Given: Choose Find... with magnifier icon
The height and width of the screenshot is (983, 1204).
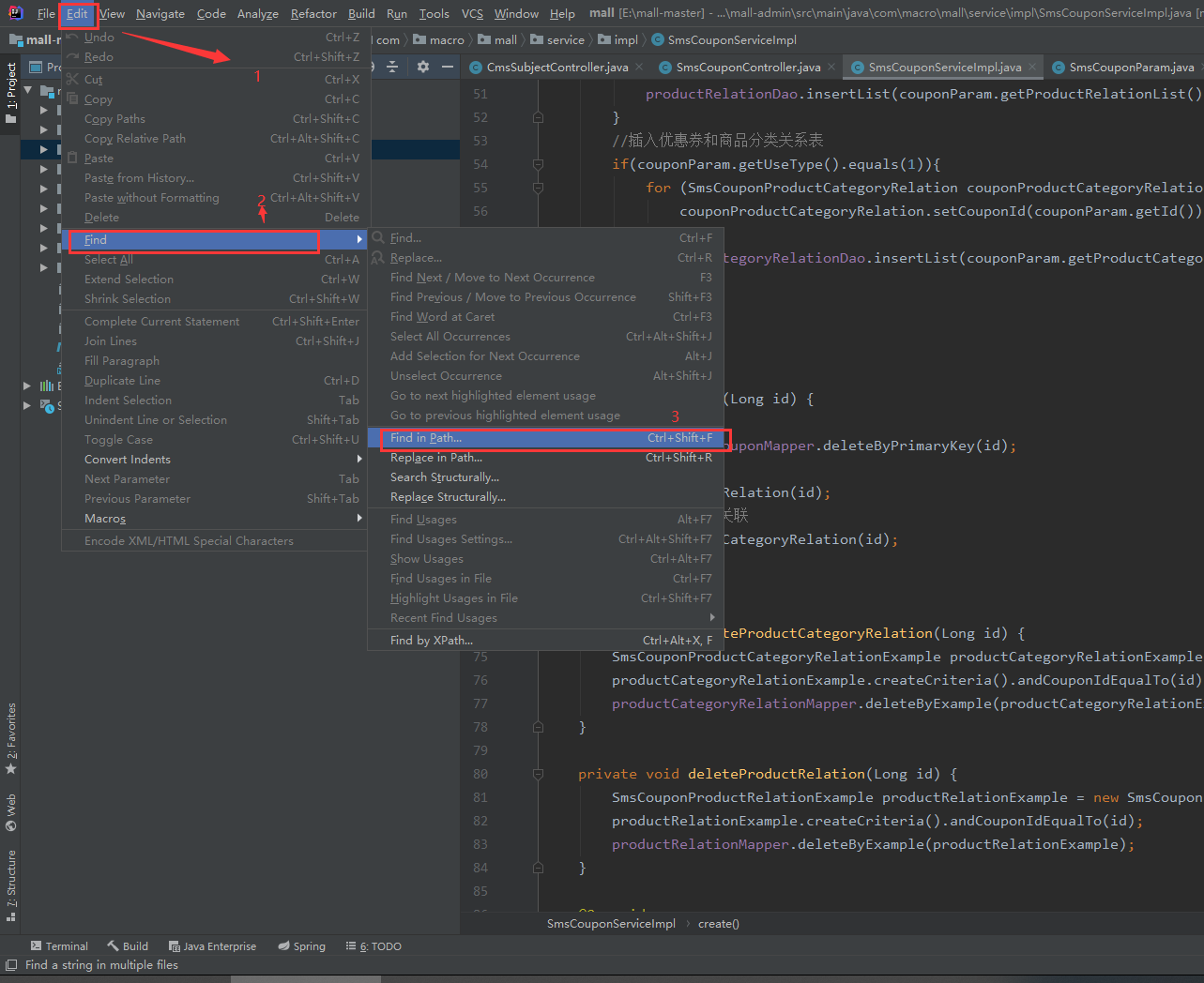Looking at the screenshot, I should coord(545,238).
